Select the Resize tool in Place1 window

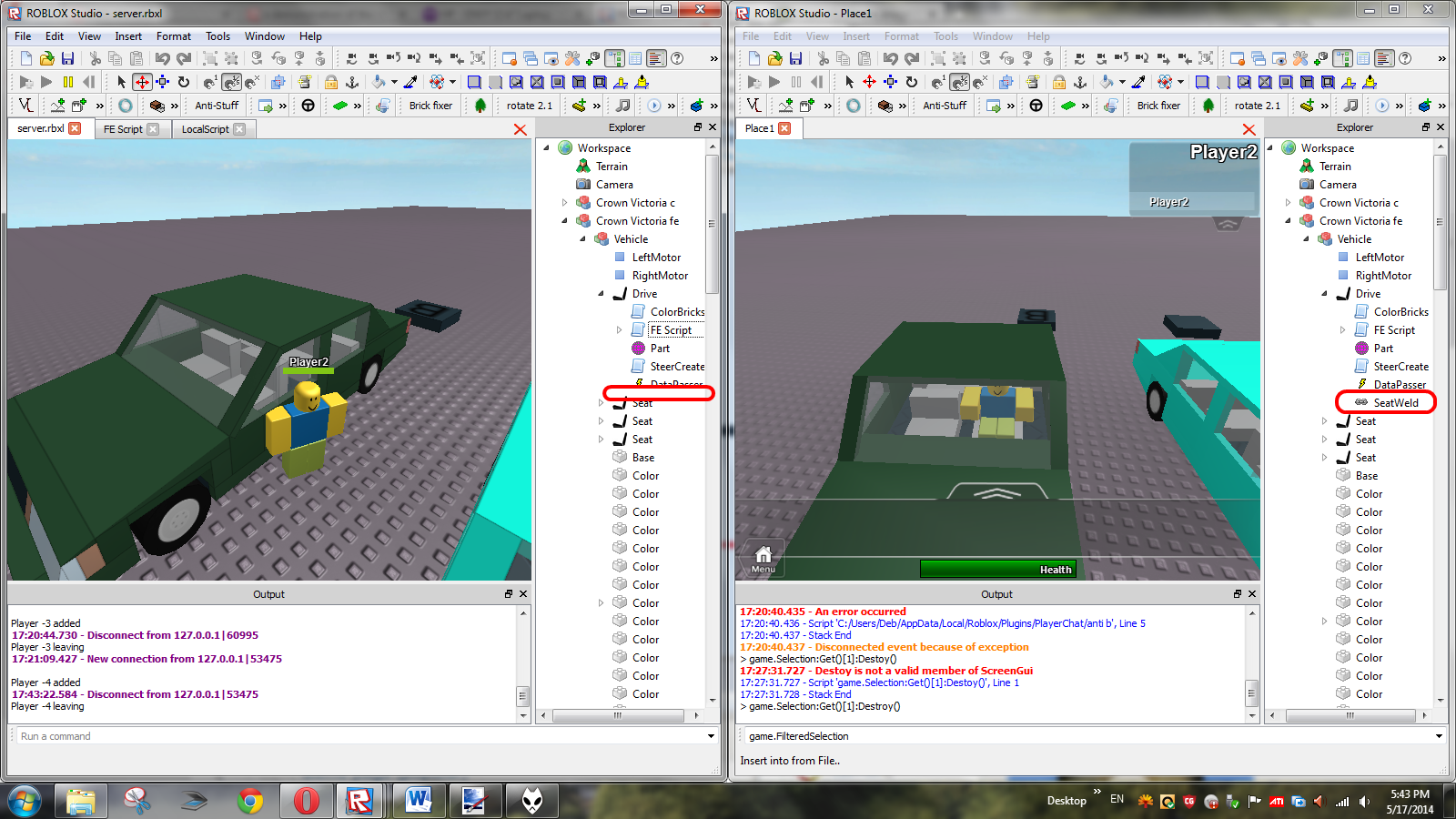[x=890, y=82]
